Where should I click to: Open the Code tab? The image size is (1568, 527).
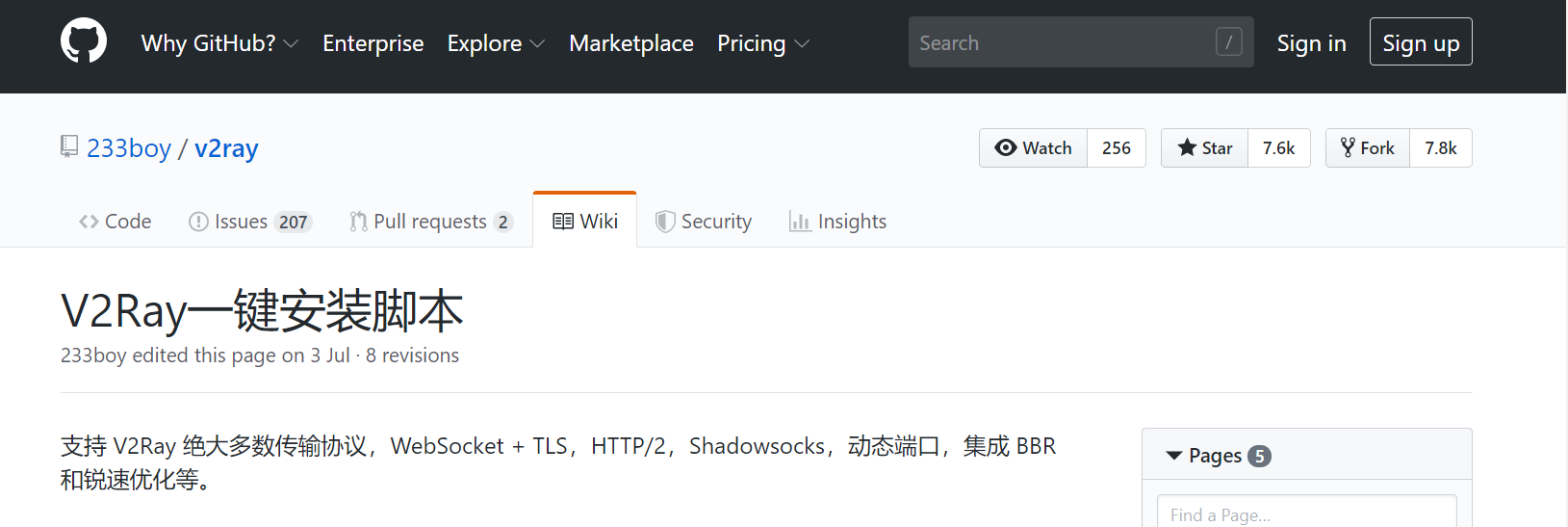pos(116,222)
